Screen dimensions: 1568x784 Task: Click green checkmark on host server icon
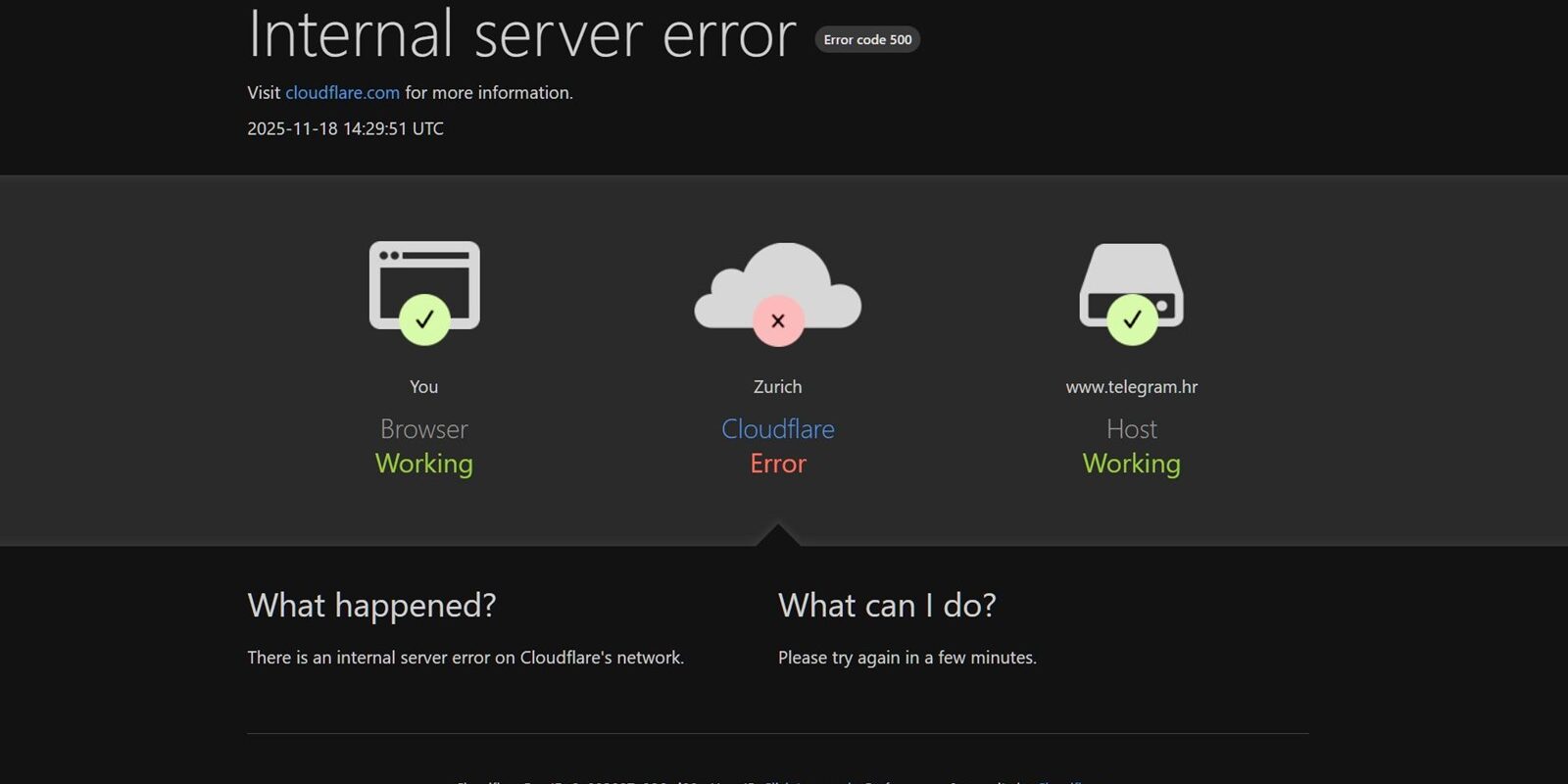(x=1132, y=319)
